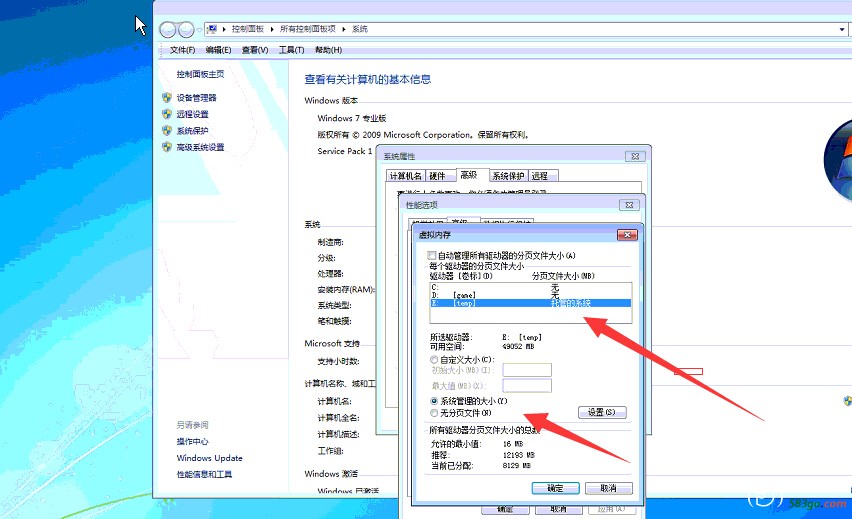Switch to 系统保护 tab in 系统属性 dialog
Image resolution: width=852 pixels, height=519 pixels.
coord(508,176)
